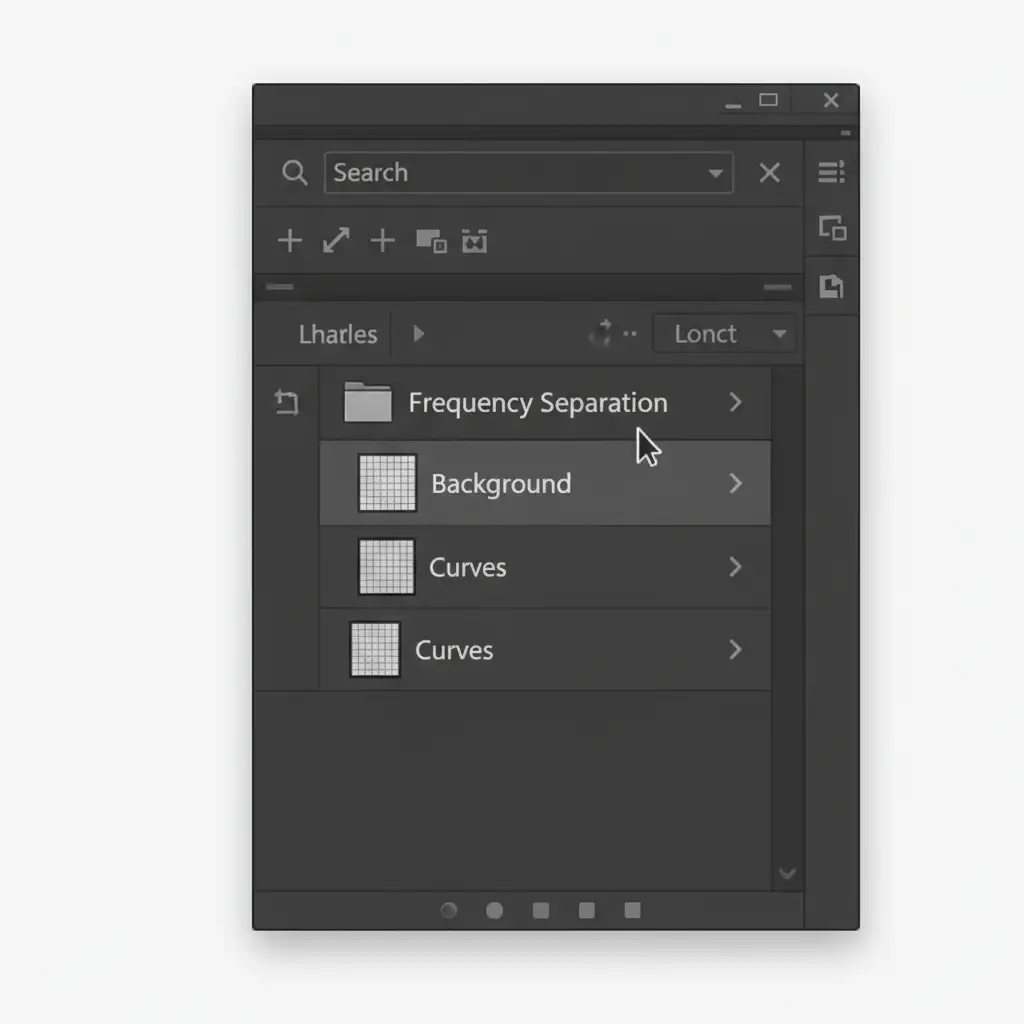Open the Search field dropdown arrow
Image resolution: width=1024 pixels, height=1024 pixels.
(715, 173)
